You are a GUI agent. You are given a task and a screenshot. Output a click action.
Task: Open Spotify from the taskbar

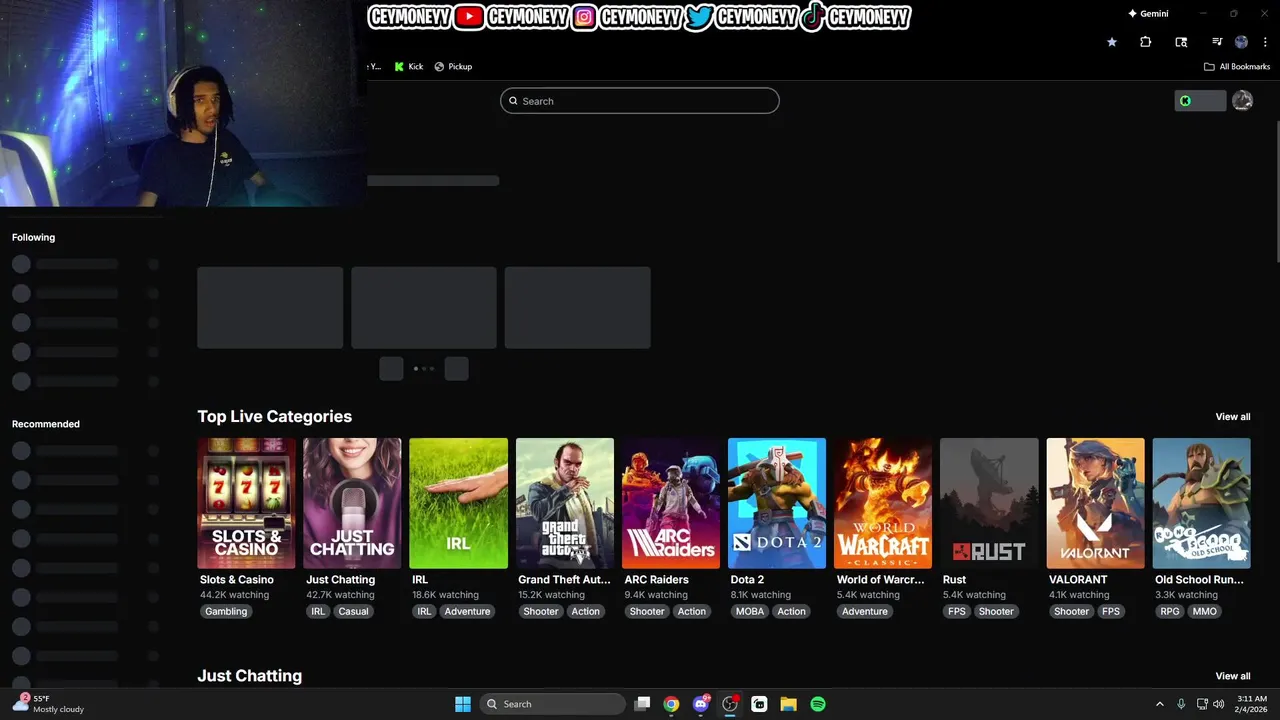(x=818, y=704)
